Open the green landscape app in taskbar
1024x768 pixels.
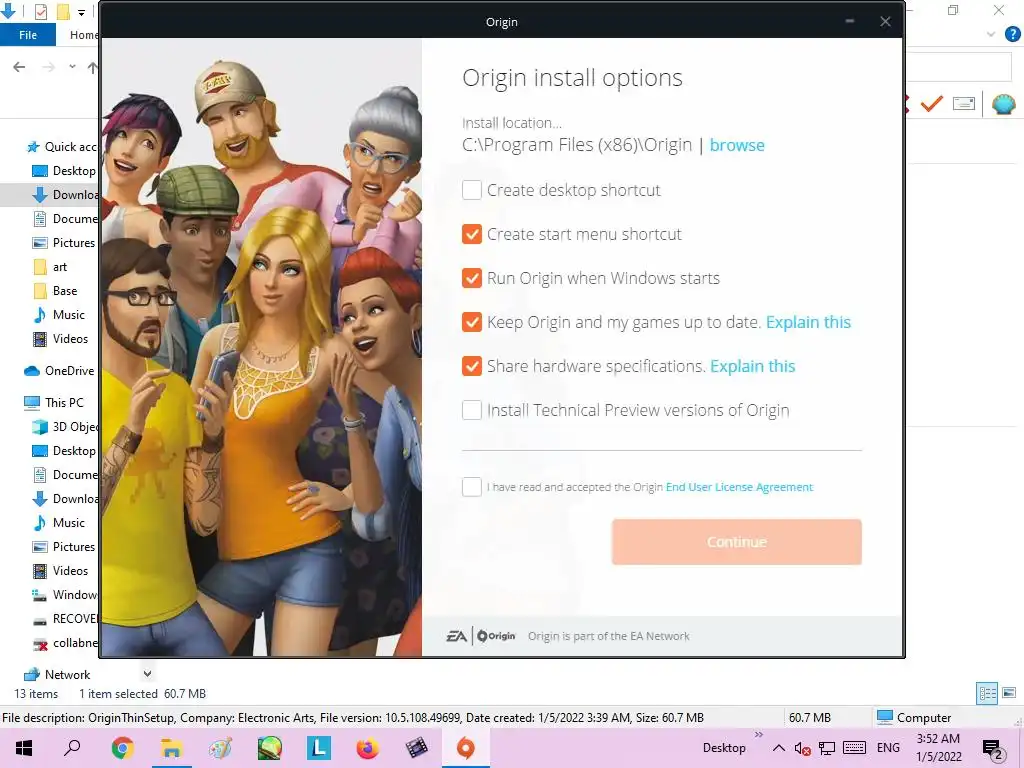(269, 748)
